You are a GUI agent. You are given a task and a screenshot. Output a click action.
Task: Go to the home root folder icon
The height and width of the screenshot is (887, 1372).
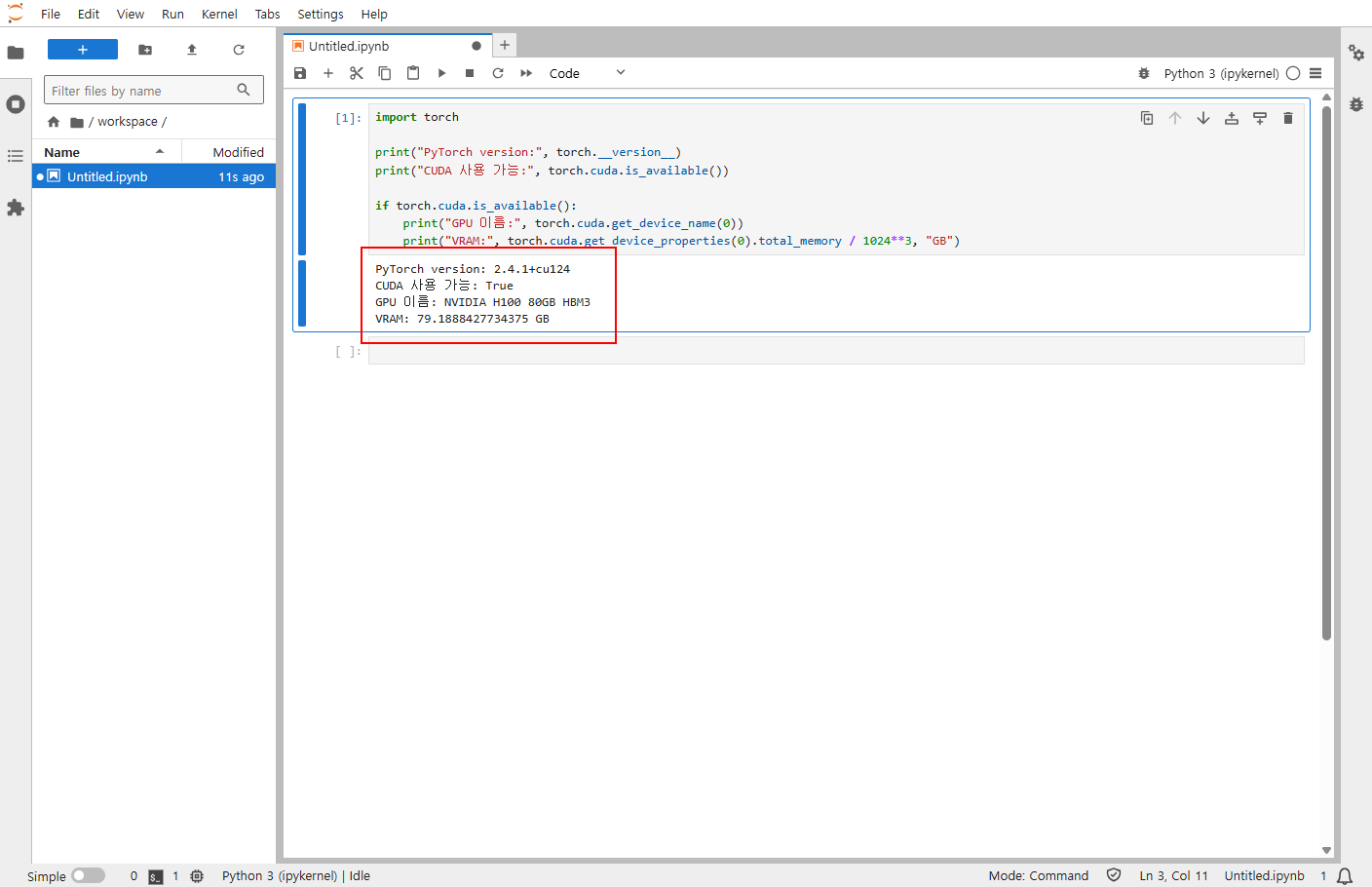point(54,122)
